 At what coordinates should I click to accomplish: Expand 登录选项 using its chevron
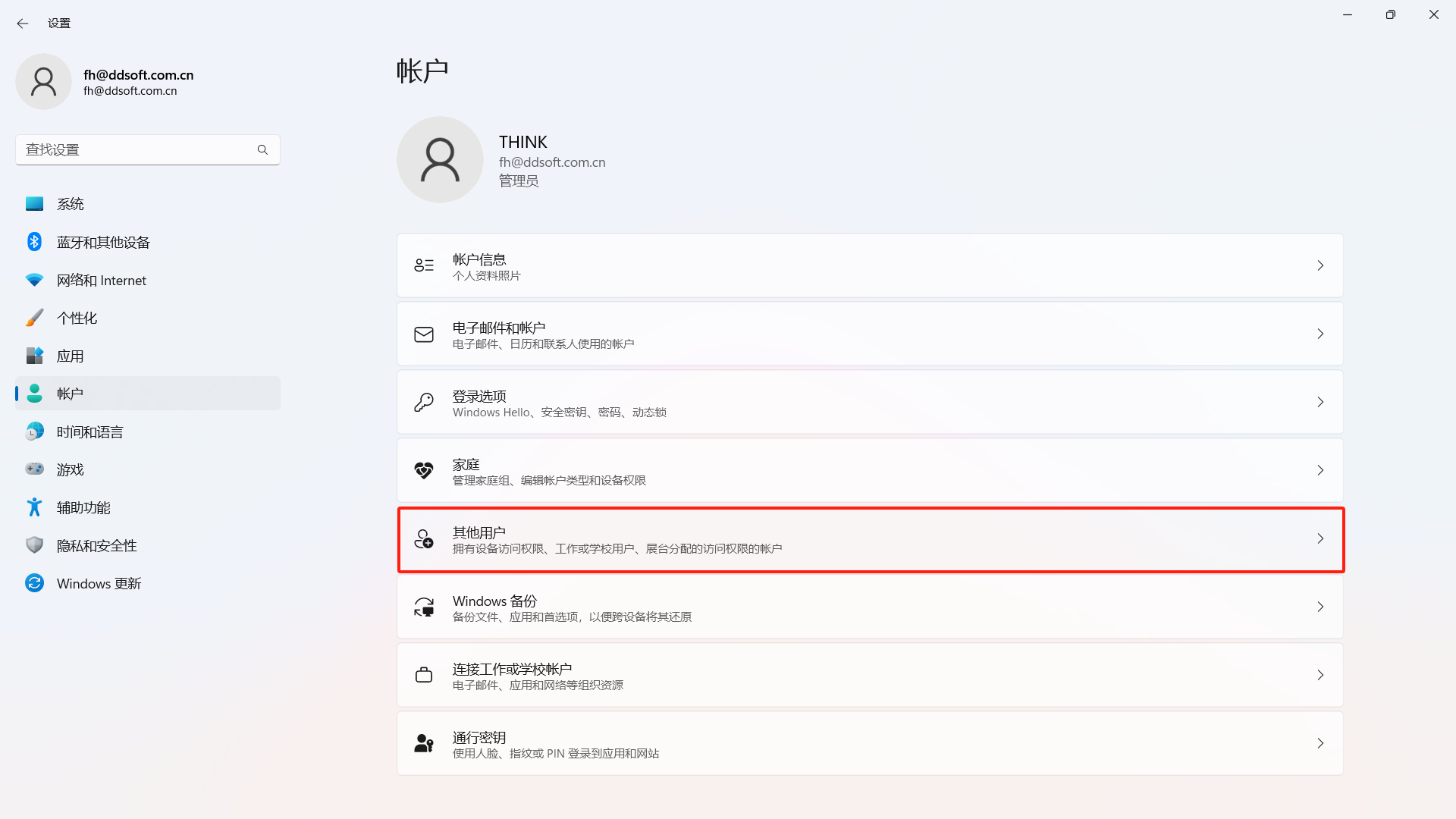click(1320, 402)
